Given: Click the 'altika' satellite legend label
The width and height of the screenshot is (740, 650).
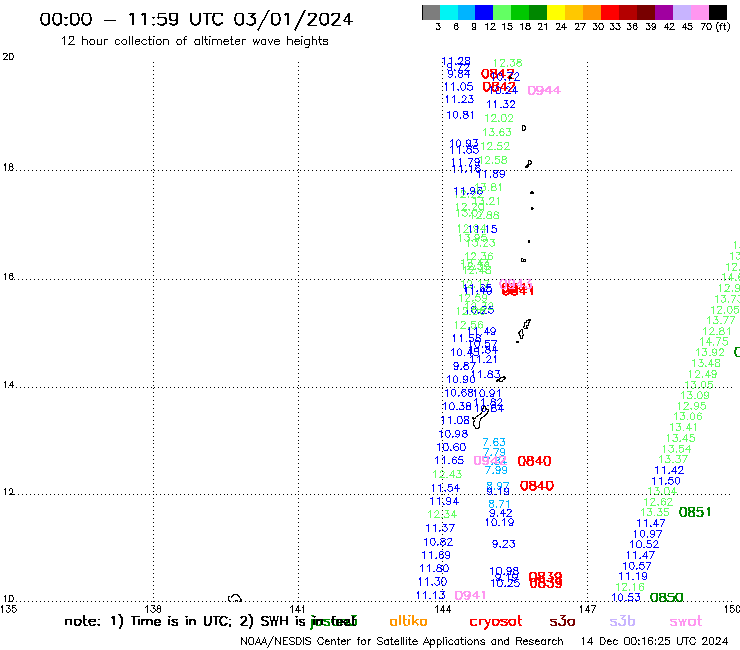Looking at the screenshot, I should pos(408,621).
